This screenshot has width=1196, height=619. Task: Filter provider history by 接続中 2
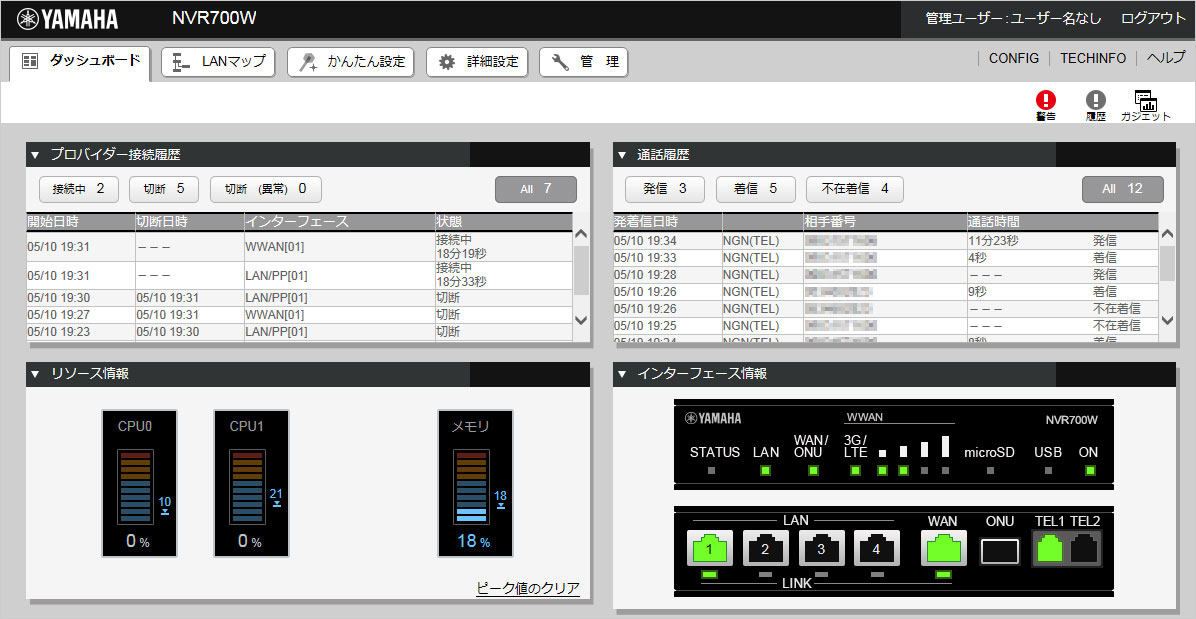click(79, 189)
